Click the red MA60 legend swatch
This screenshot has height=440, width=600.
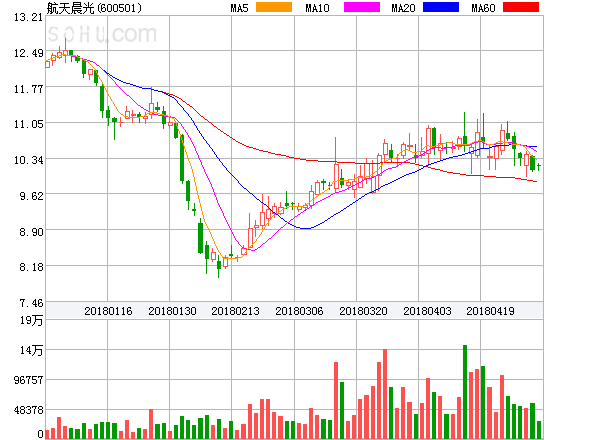(x=521, y=7)
